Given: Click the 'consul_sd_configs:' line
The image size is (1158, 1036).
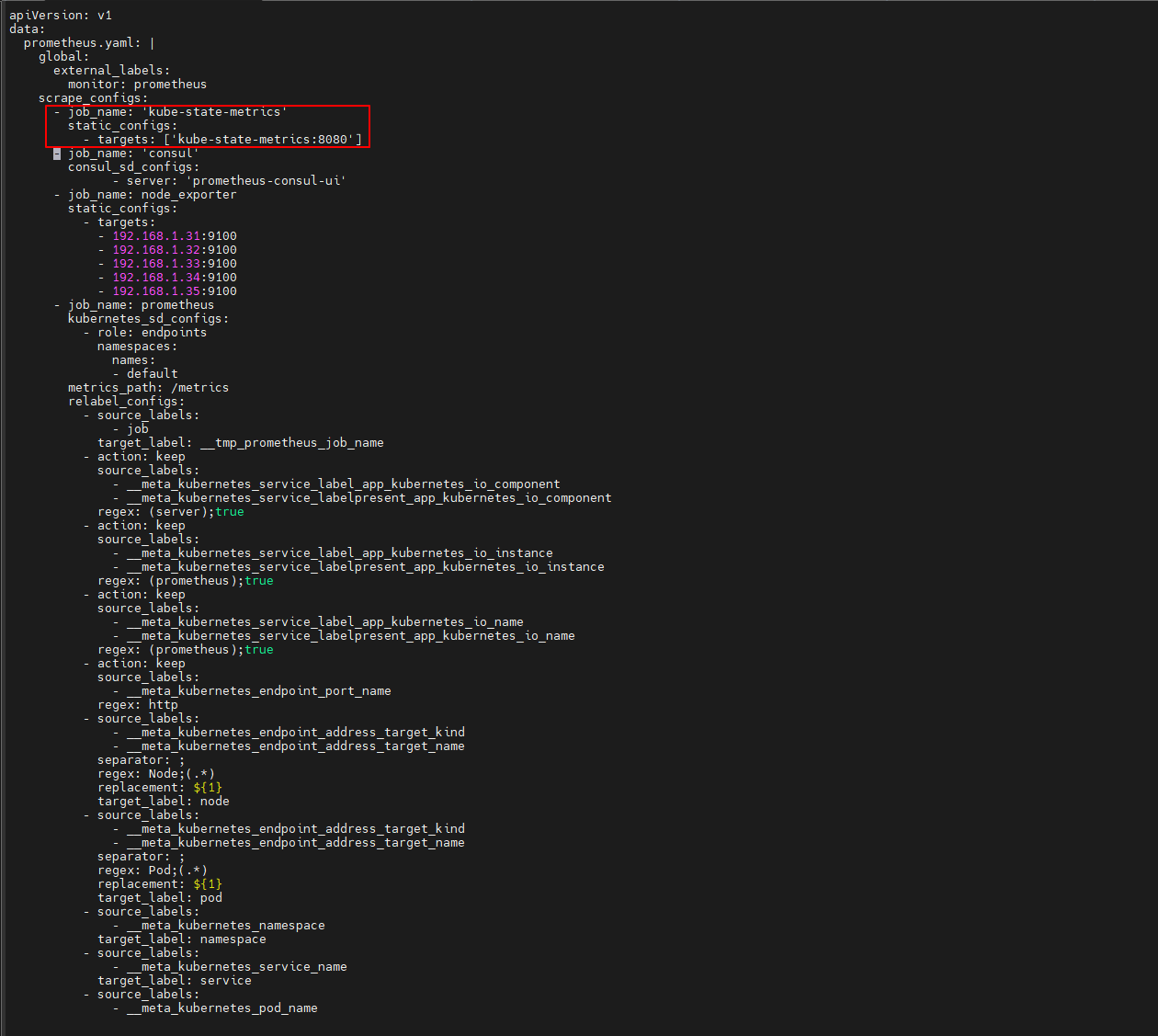Looking at the screenshot, I should click(133, 167).
